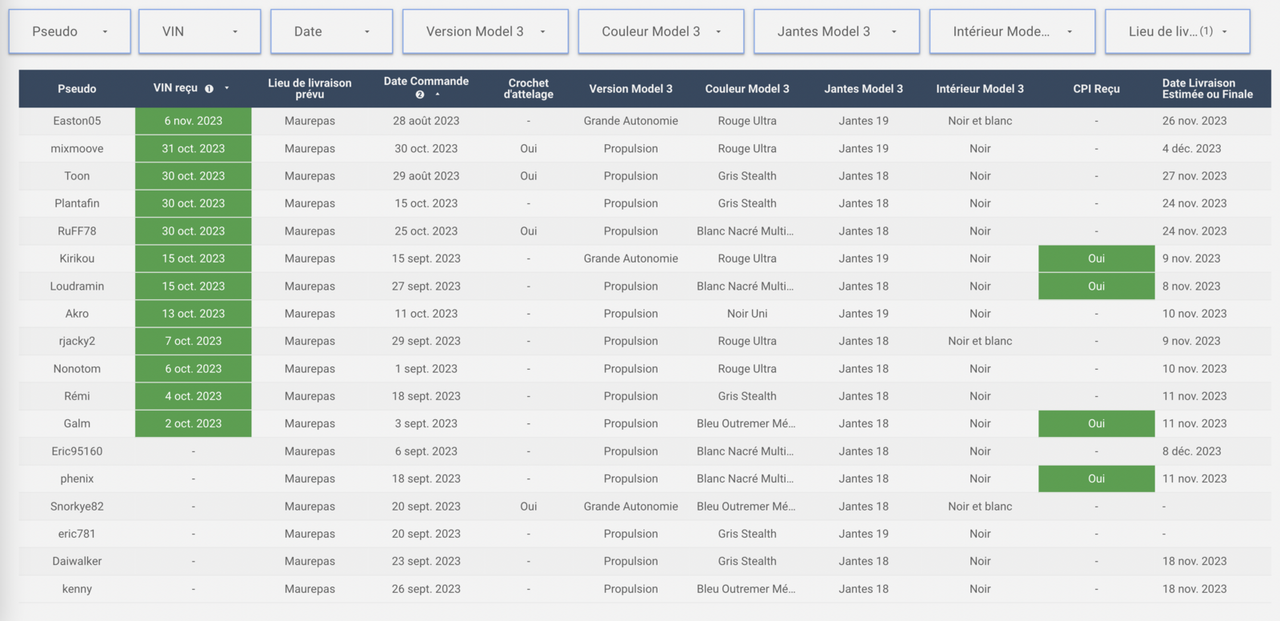Select the pseudo mixmoove

77,149
